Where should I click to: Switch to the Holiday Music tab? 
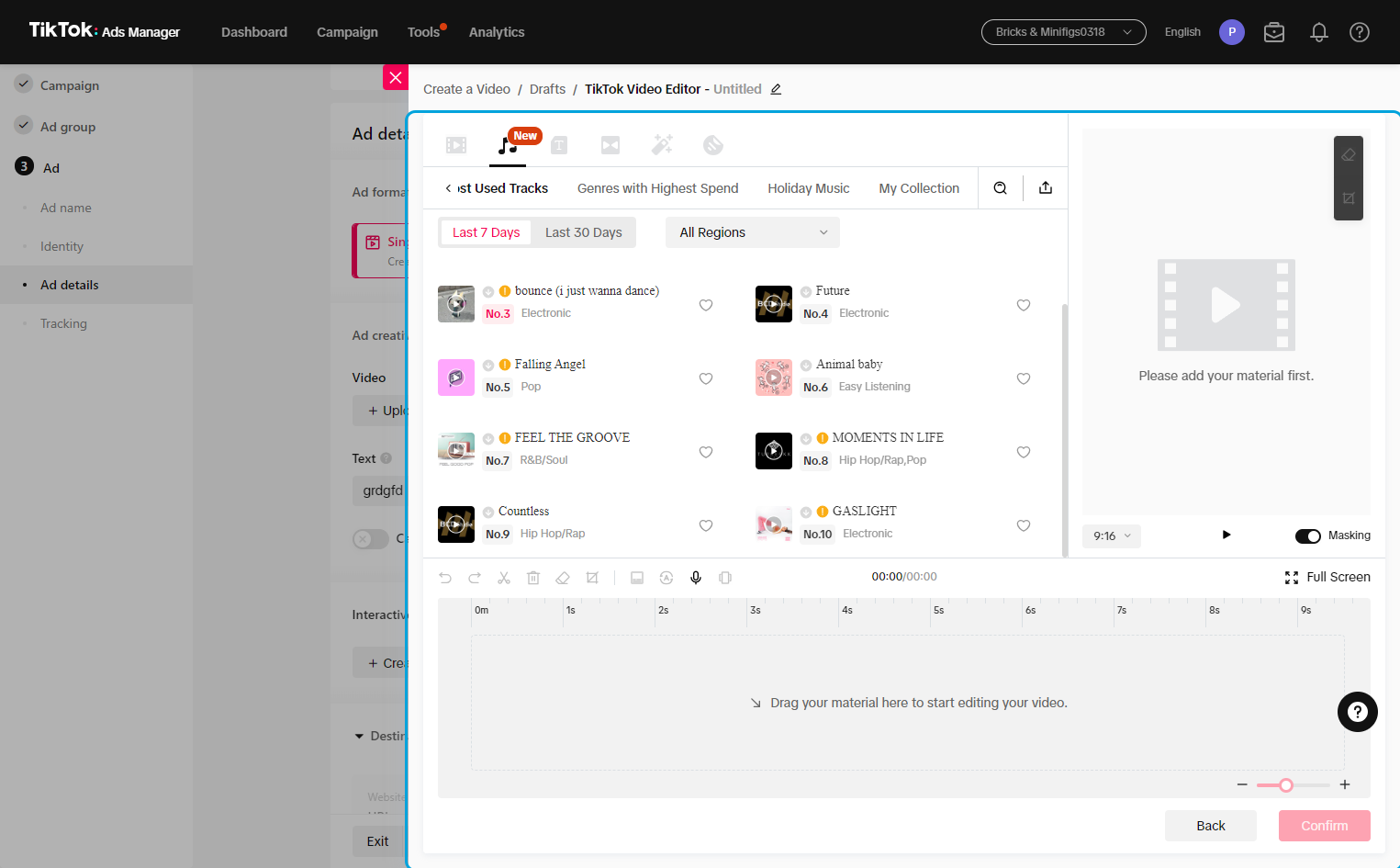[809, 188]
